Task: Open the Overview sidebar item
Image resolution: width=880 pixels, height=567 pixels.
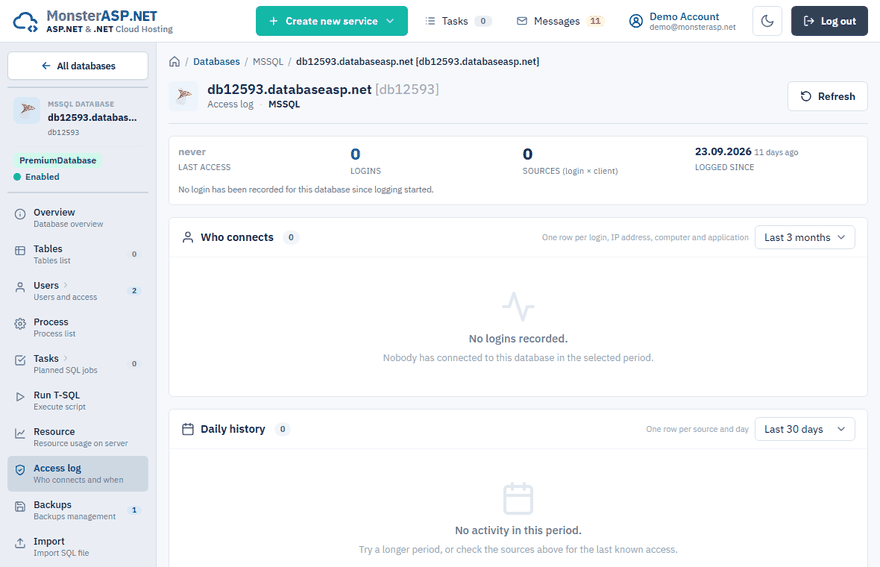Action: point(78,218)
